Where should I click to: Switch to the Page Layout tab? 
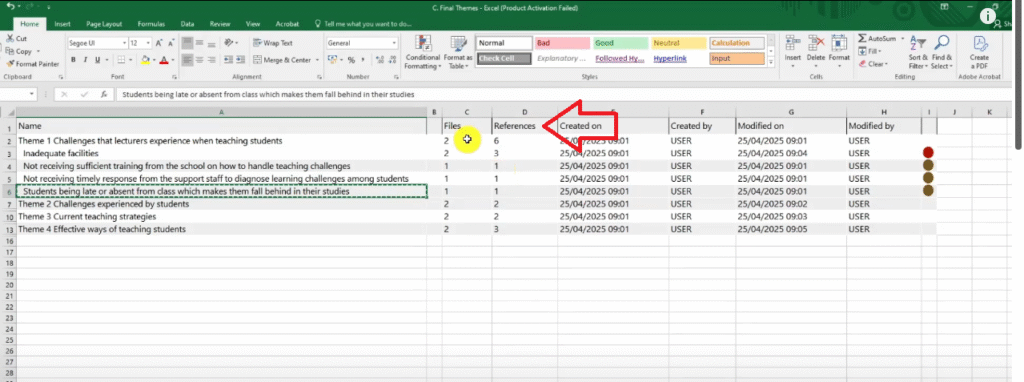(104, 24)
